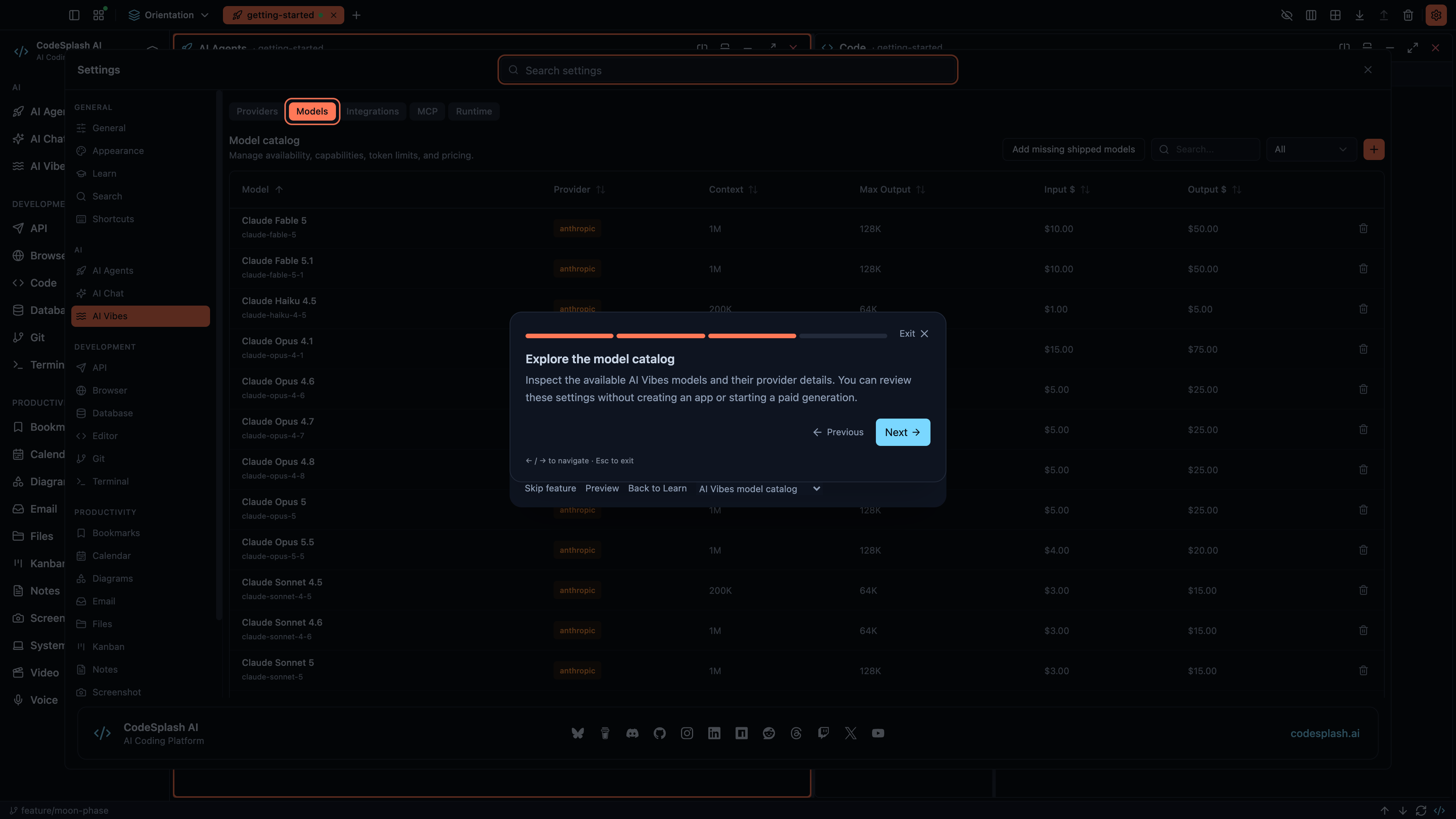The image size is (1456, 819).
Task: Open the X (Twitter) icon in footer
Action: click(x=850, y=733)
